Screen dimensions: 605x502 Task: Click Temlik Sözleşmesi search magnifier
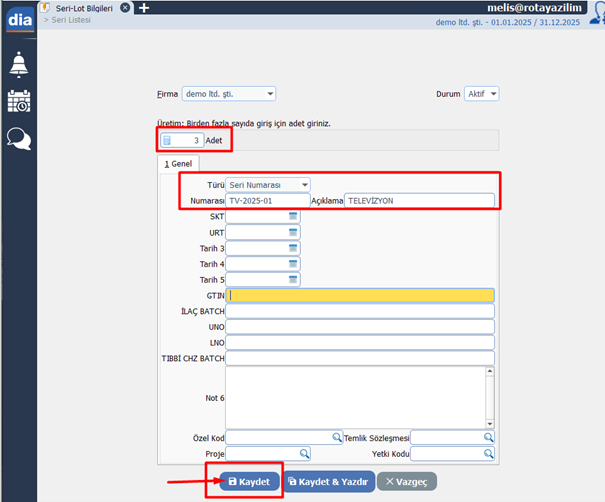489,437
